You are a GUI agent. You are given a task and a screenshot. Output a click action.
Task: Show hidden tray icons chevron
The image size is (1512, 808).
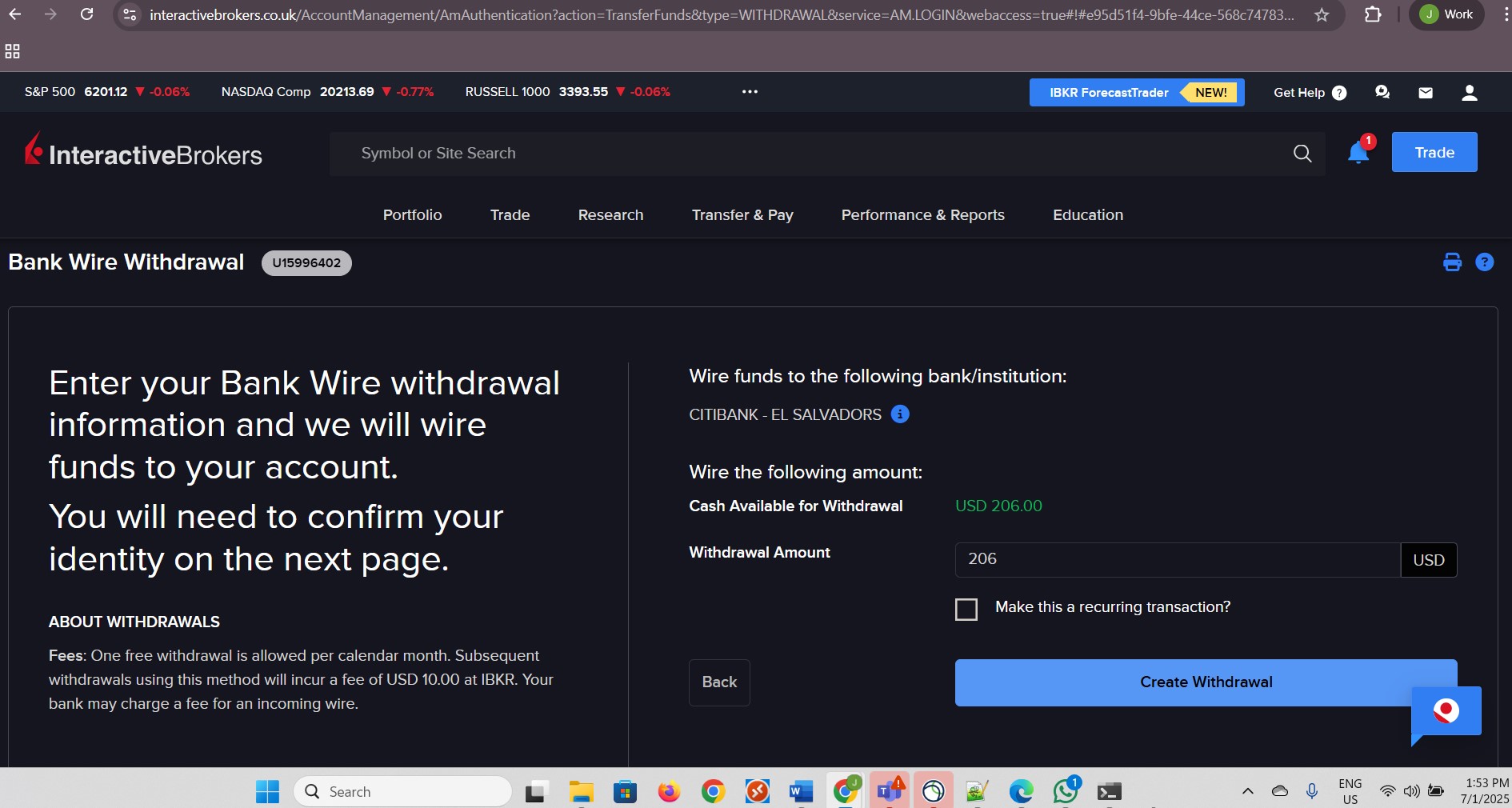[x=1247, y=791]
